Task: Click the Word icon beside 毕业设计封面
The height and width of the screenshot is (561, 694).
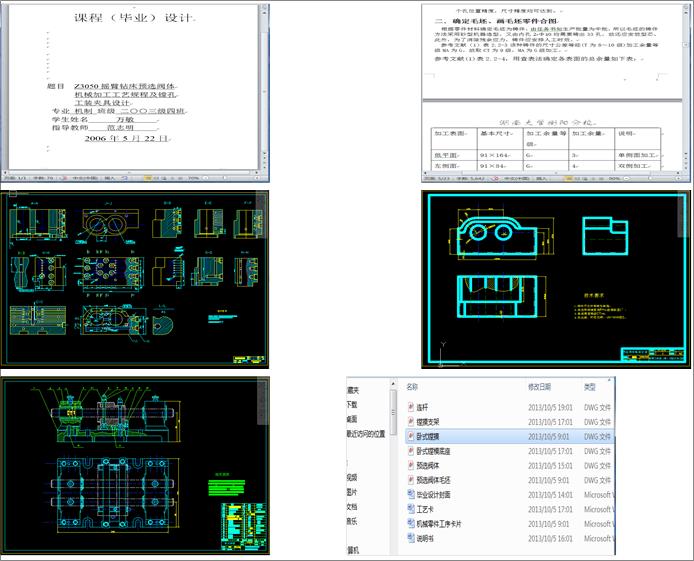Action: coord(411,495)
